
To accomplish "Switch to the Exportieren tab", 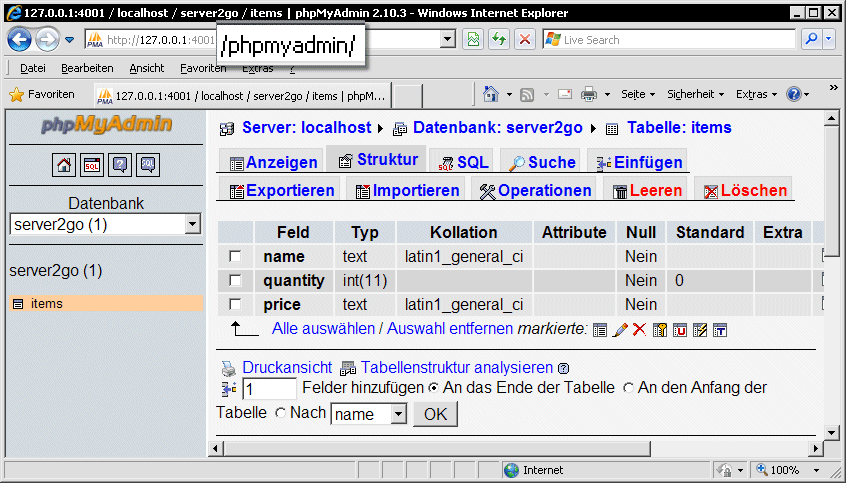I will (x=281, y=190).
